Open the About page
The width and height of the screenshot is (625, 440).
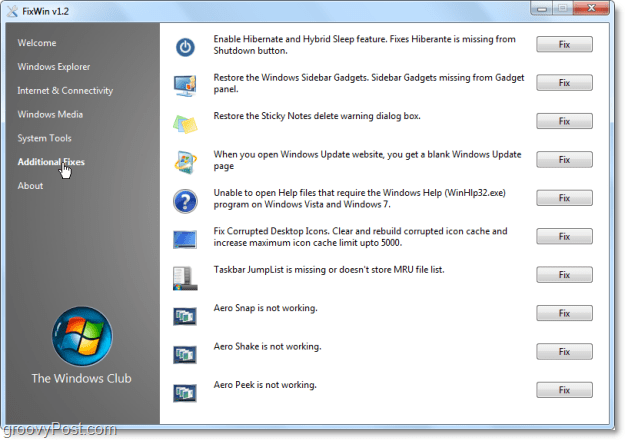30,186
